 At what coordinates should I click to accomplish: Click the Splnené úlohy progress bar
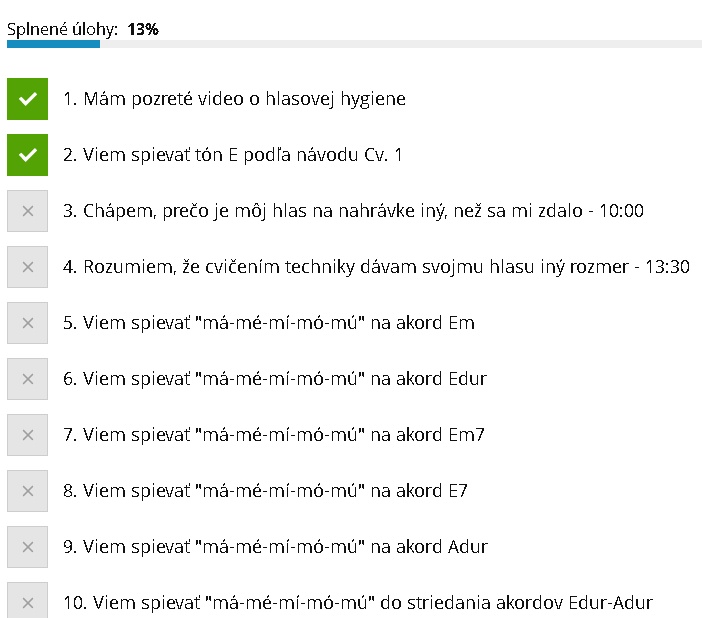(354, 44)
